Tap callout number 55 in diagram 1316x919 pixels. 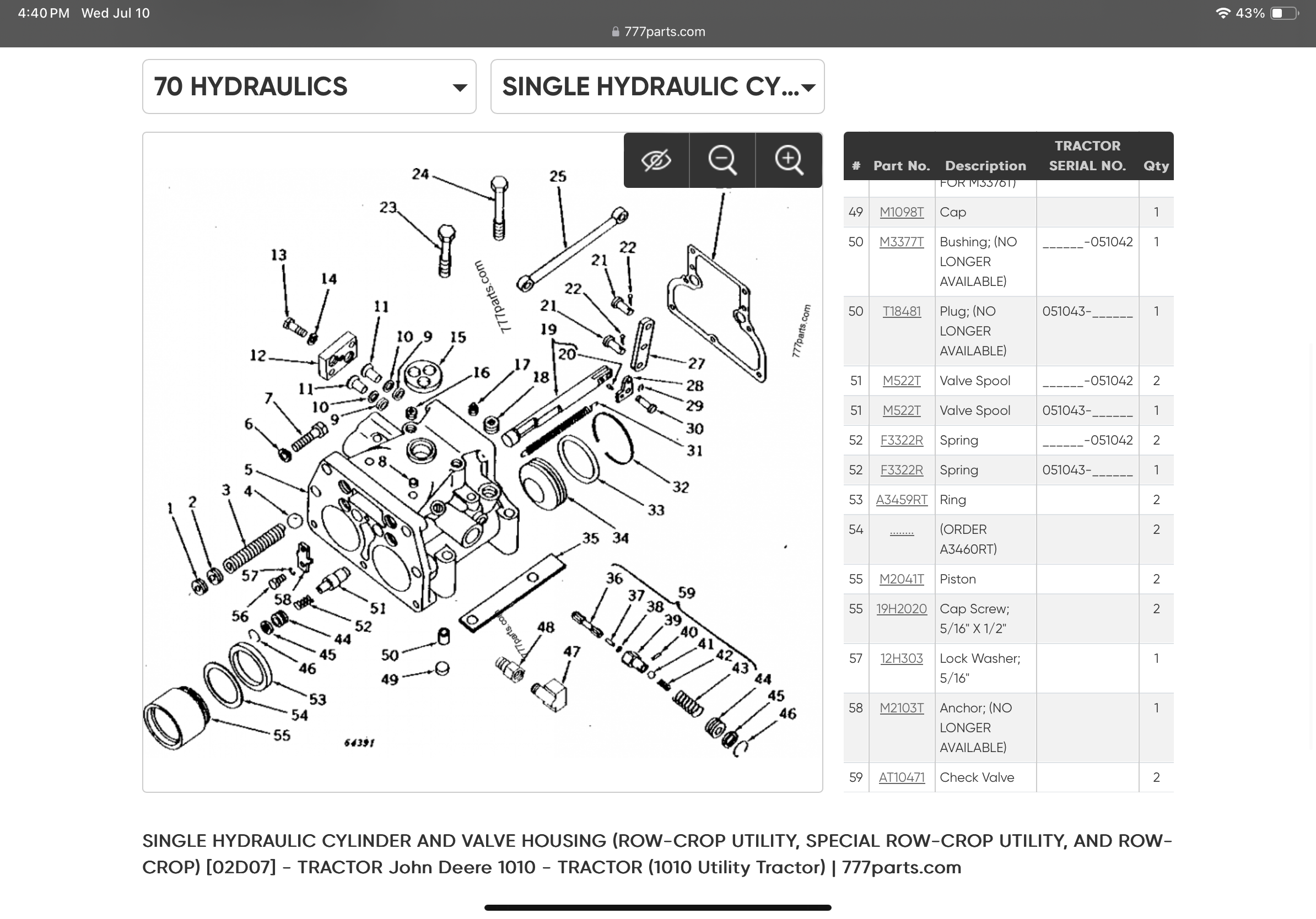282,734
